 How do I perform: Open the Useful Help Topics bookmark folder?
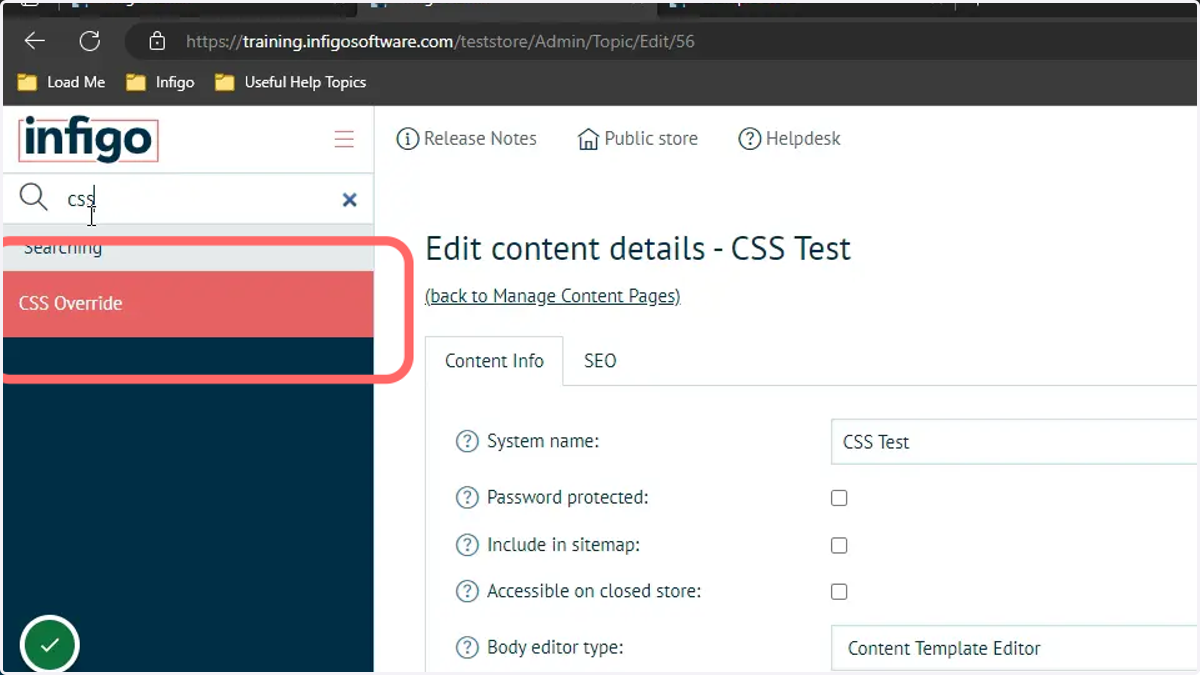(x=291, y=82)
